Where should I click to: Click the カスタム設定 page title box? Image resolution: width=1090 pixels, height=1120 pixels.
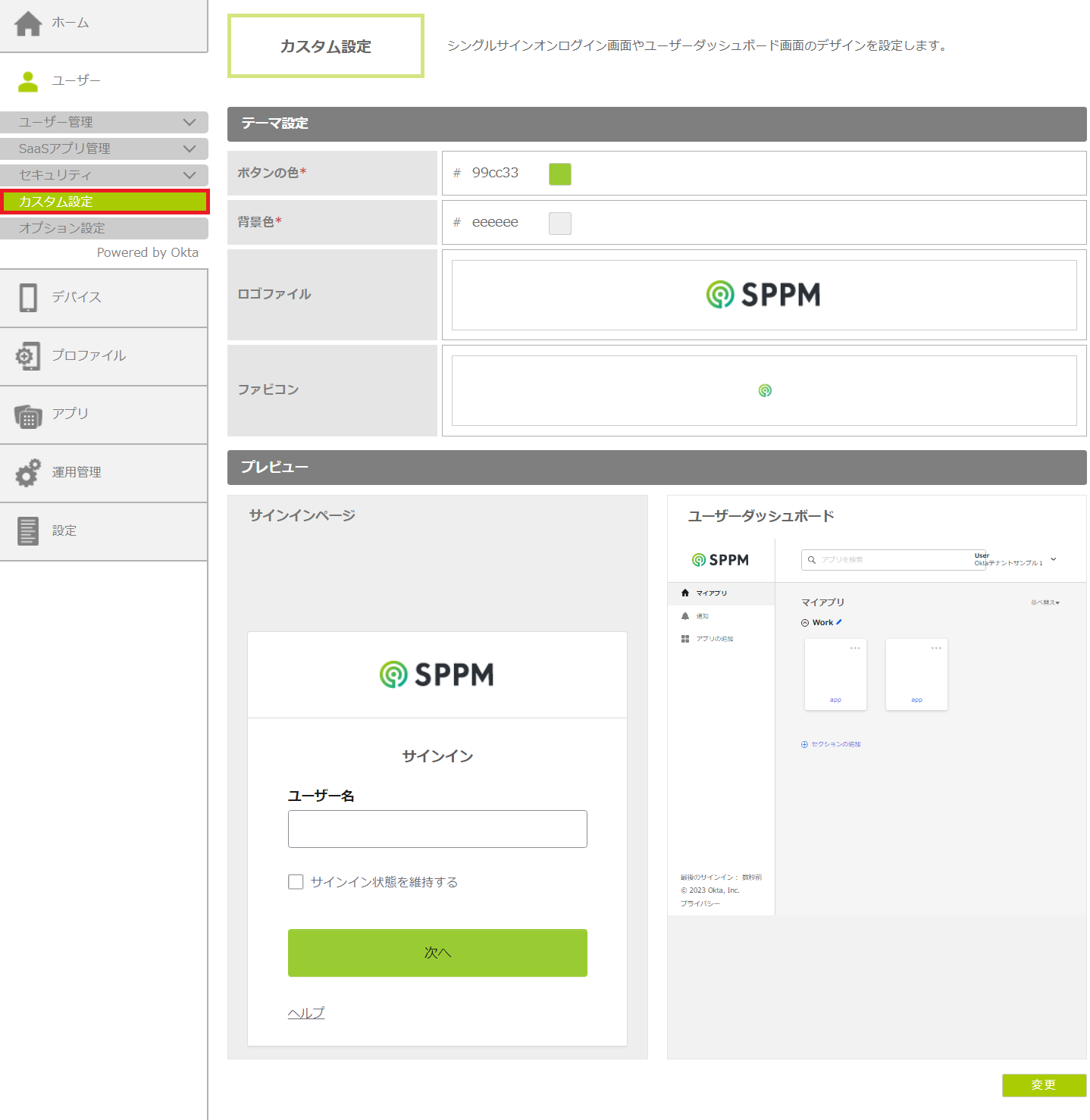326,46
